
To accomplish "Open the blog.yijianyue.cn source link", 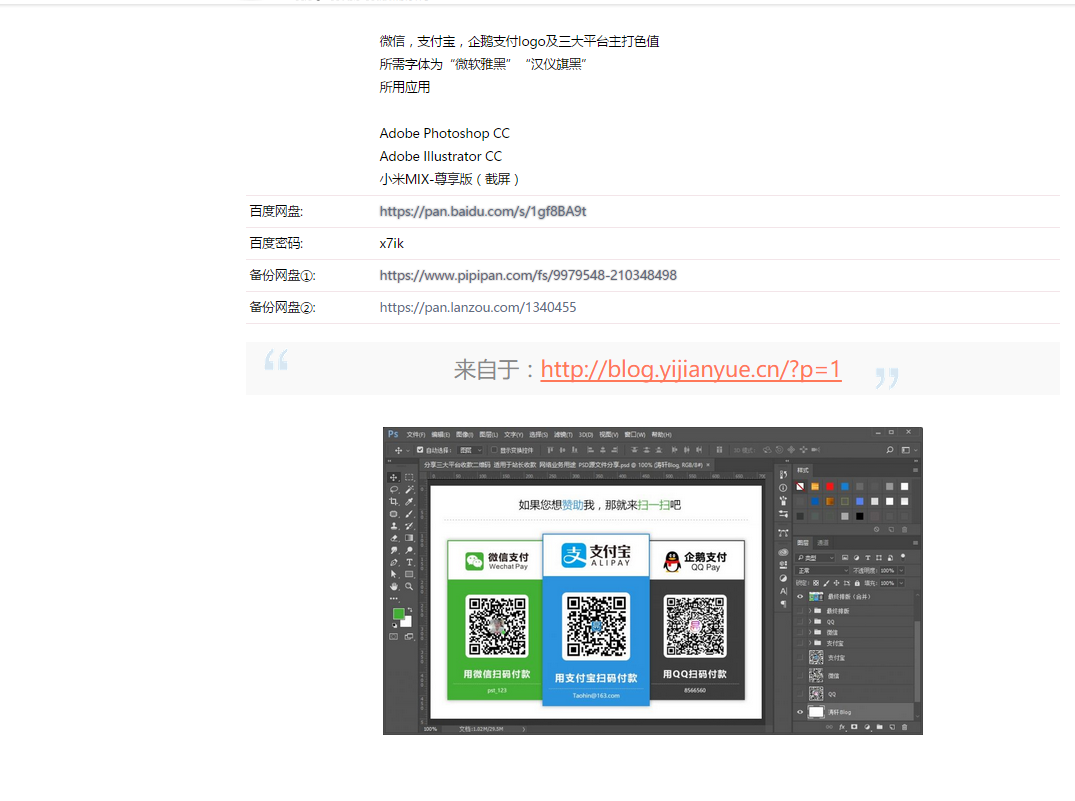I will pyautogui.click(x=690, y=369).
